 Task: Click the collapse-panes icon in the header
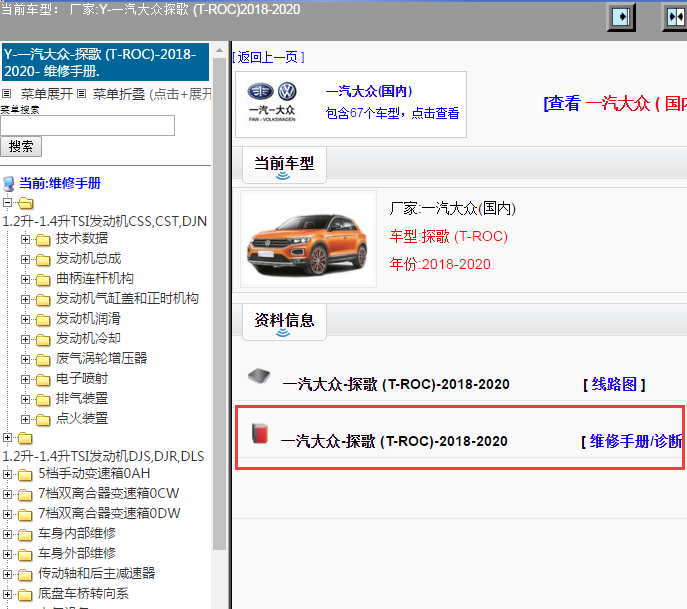(675, 18)
